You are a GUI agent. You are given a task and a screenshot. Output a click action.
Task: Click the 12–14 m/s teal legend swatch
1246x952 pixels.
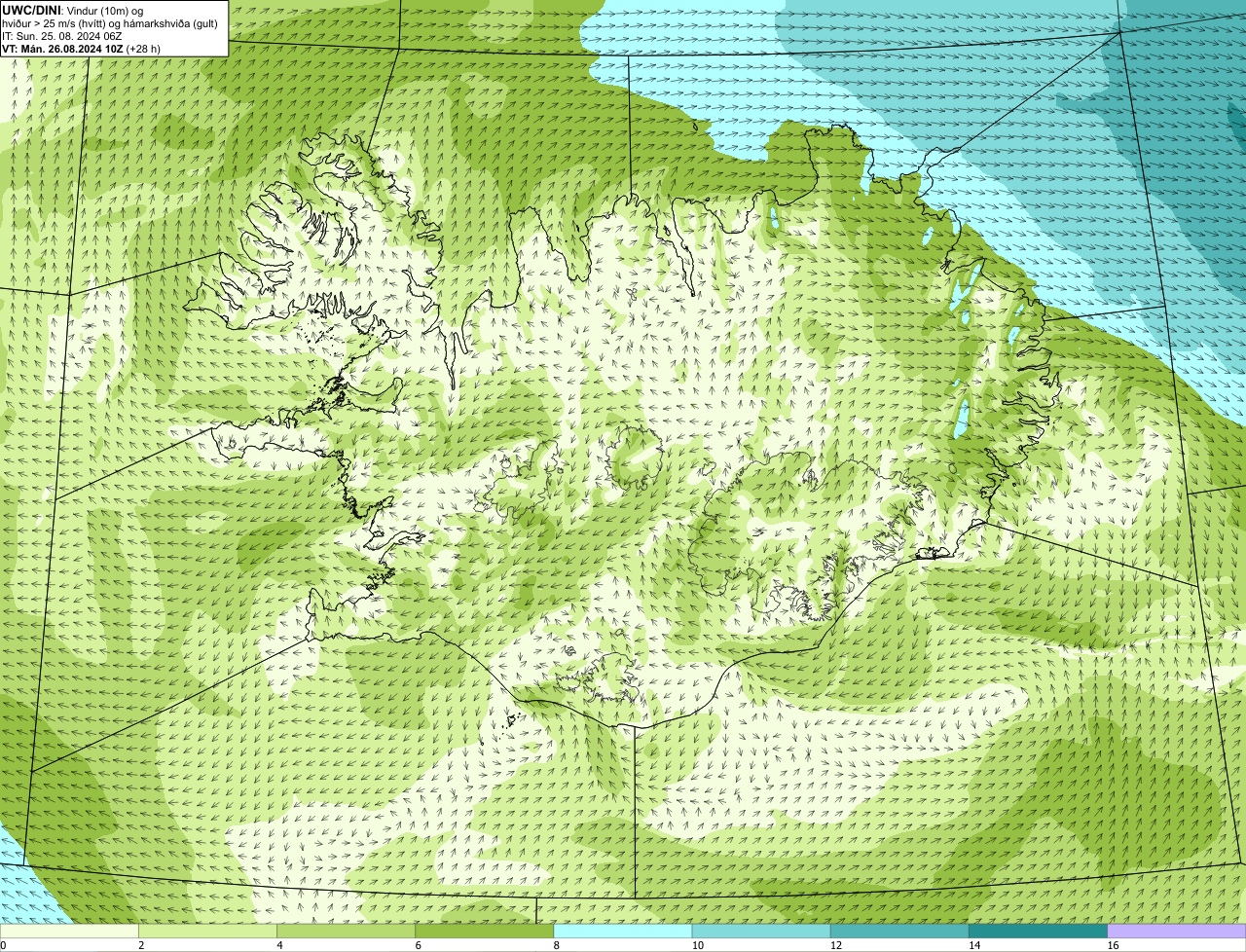pos(899,932)
